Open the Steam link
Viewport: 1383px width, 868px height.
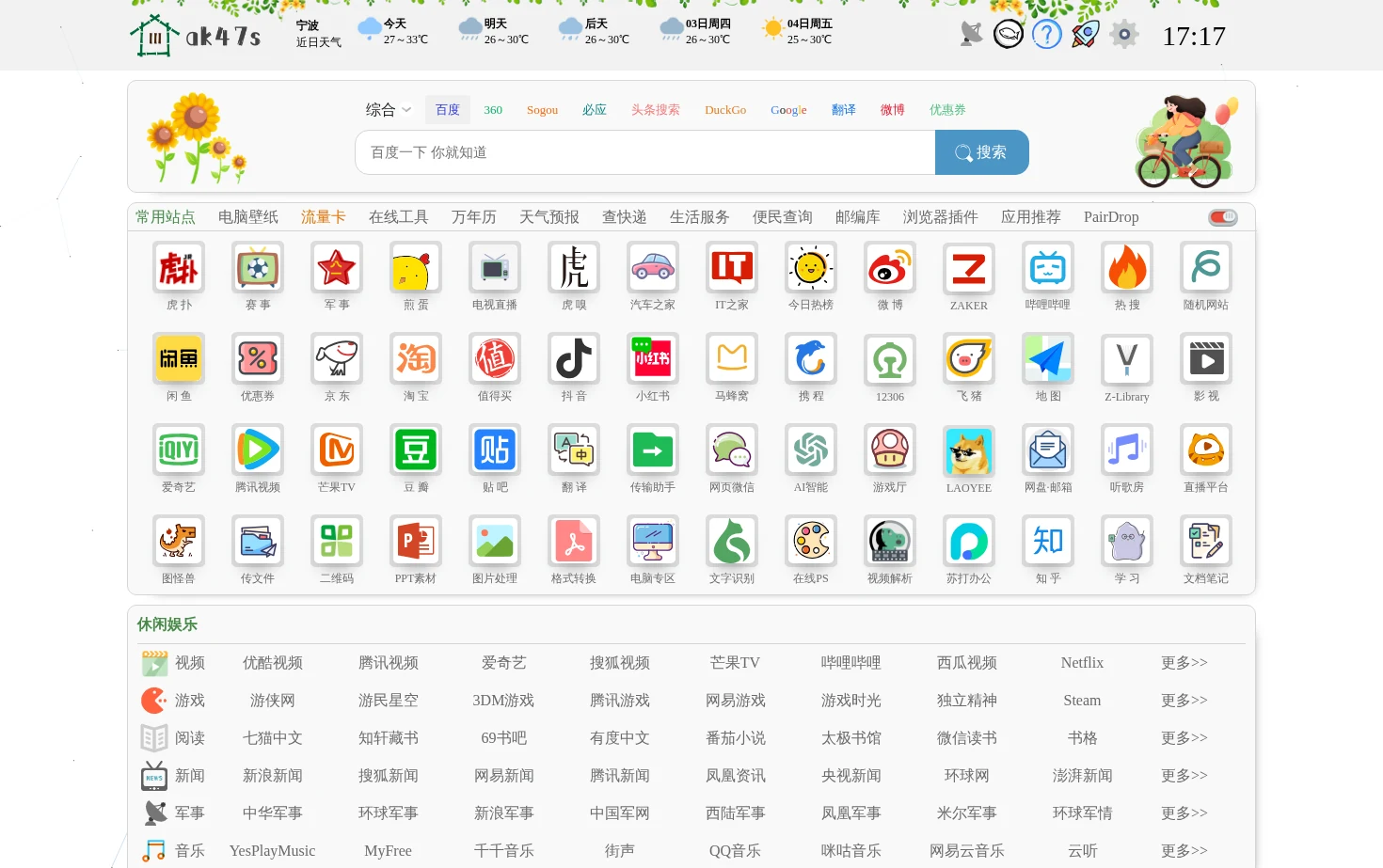click(x=1082, y=701)
